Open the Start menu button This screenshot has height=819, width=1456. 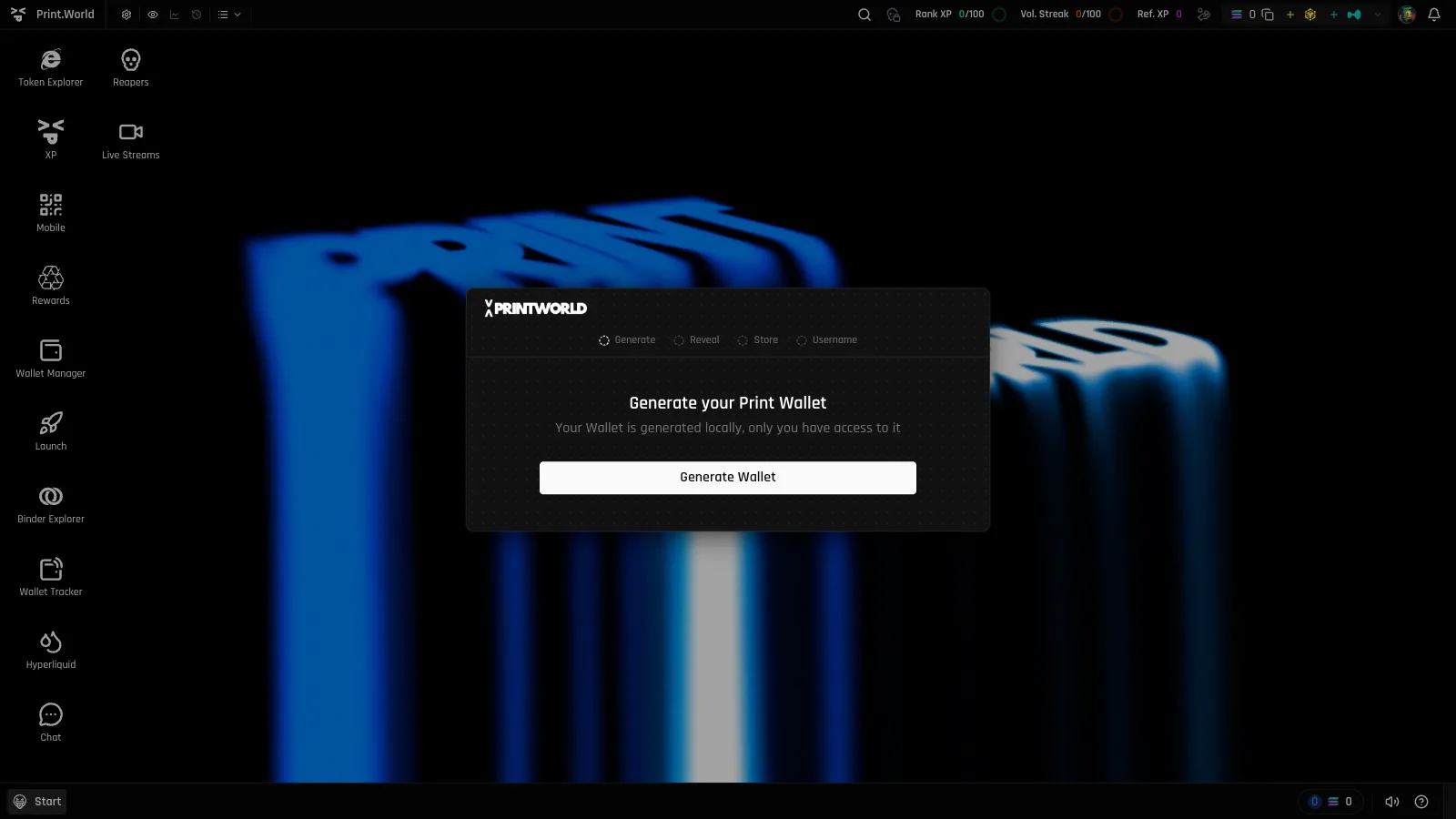[37, 802]
